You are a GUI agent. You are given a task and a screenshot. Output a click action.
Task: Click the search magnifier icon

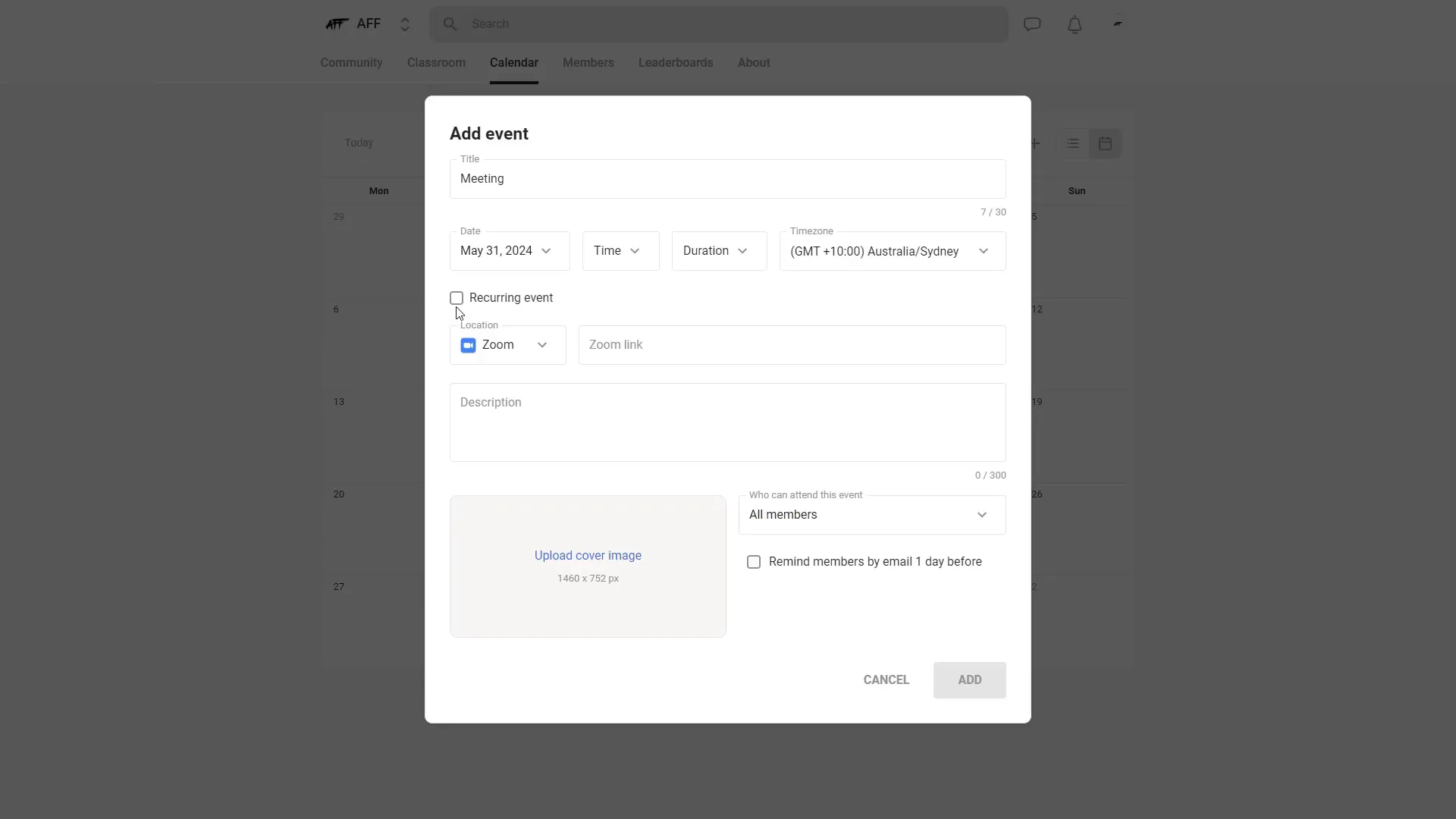450,24
